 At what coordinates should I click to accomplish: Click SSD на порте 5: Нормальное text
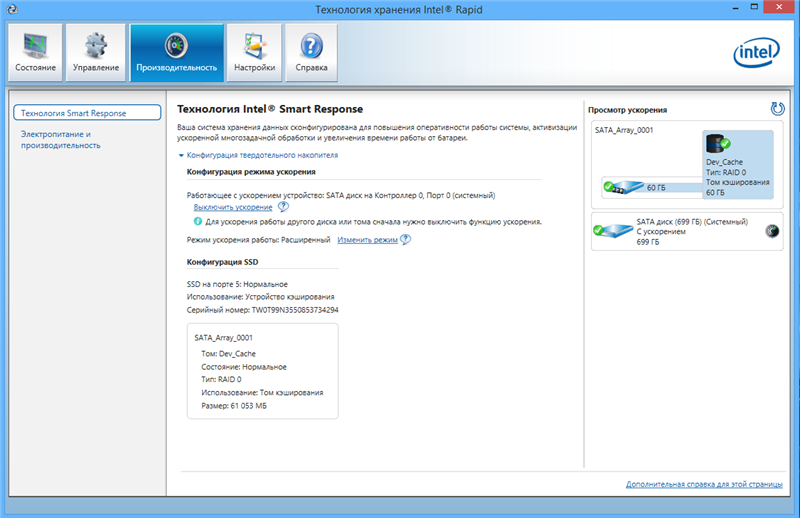pyautogui.click(x=237, y=284)
